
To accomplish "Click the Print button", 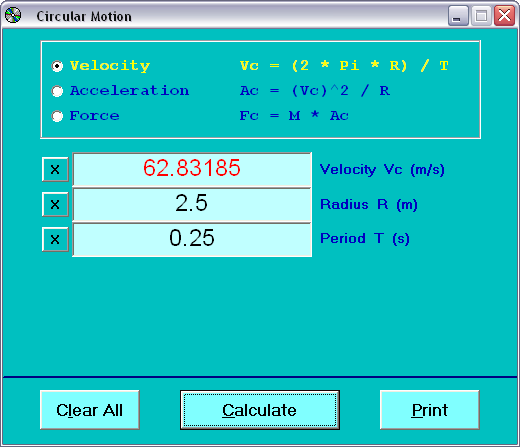I will 430,410.
